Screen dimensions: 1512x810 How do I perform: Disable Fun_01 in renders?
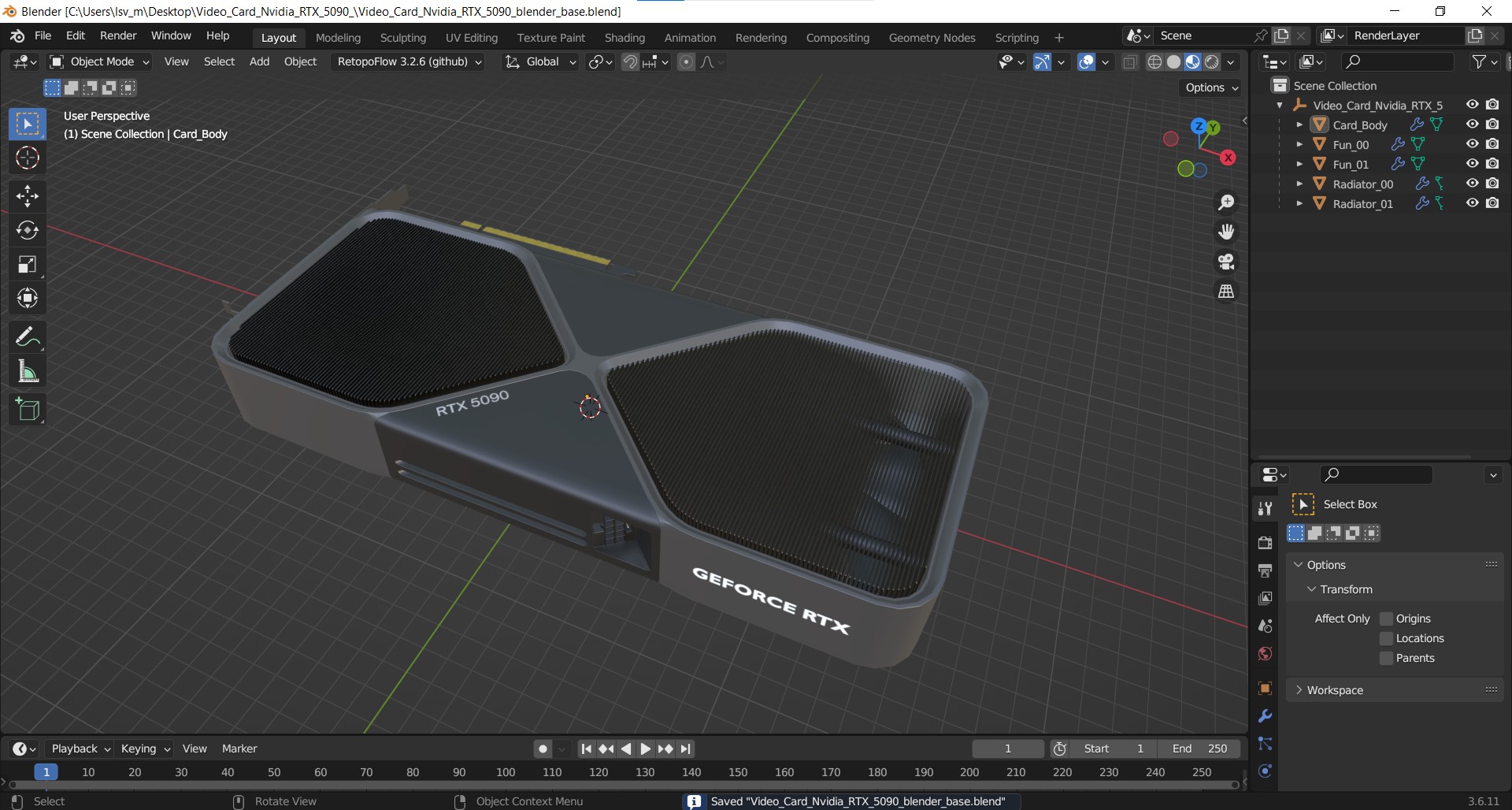click(x=1492, y=163)
